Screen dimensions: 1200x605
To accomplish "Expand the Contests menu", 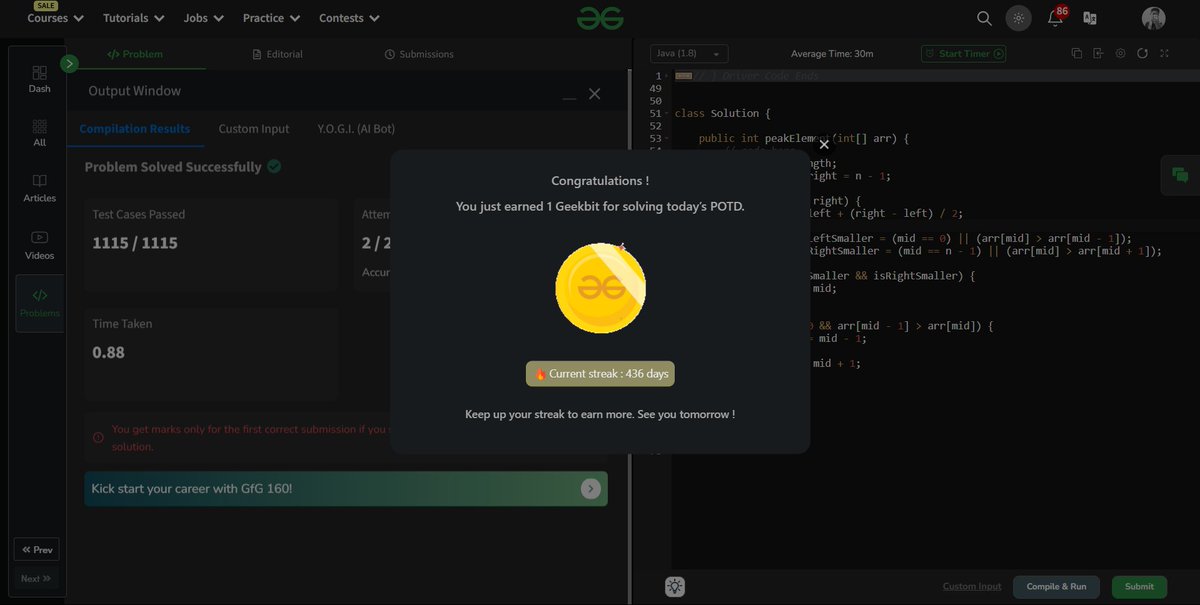I will (349, 18).
